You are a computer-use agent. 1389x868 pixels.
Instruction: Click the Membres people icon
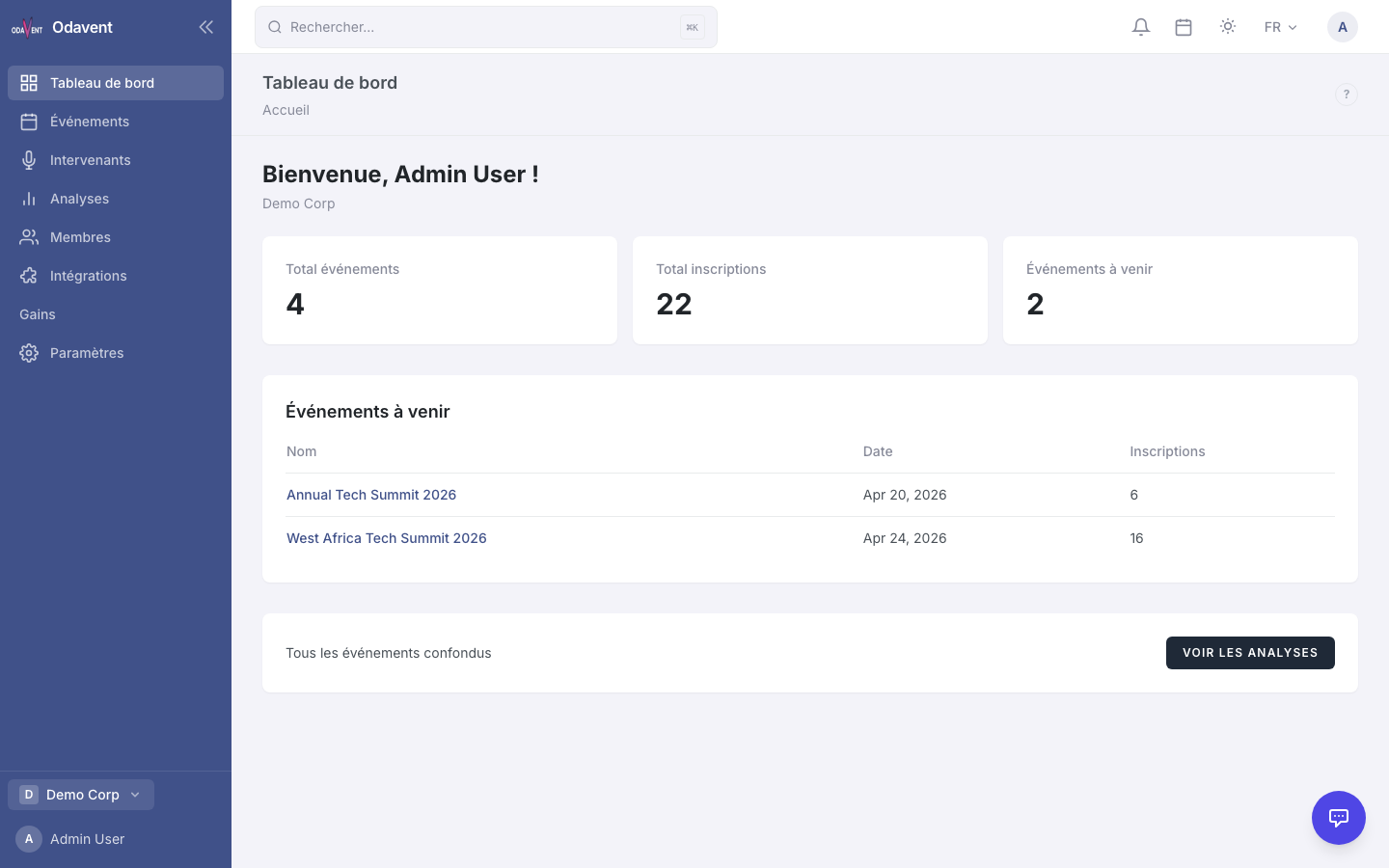tap(29, 237)
